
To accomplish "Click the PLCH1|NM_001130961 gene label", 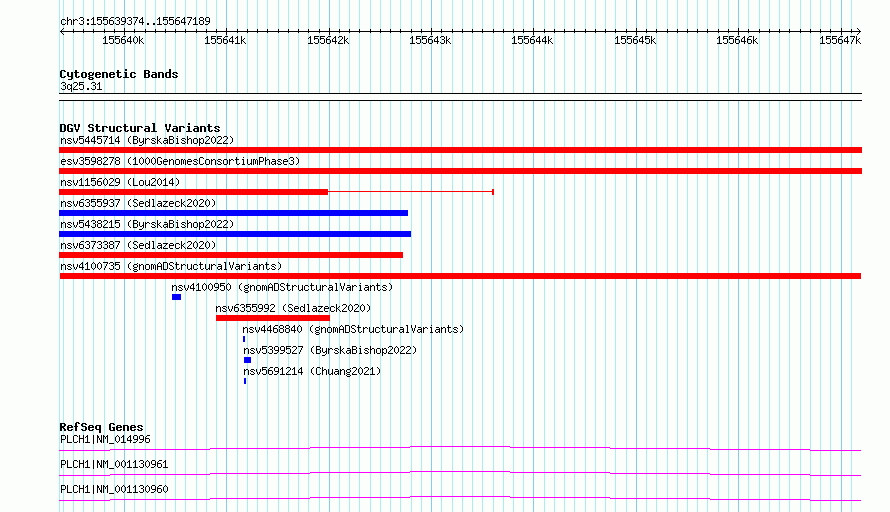I will tap(114, 464).
